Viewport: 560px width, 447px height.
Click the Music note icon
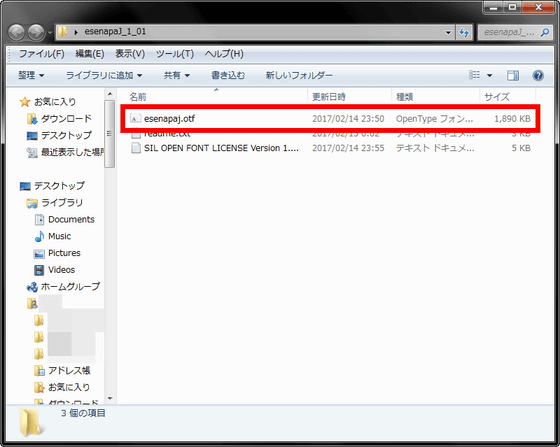[39, 236]
